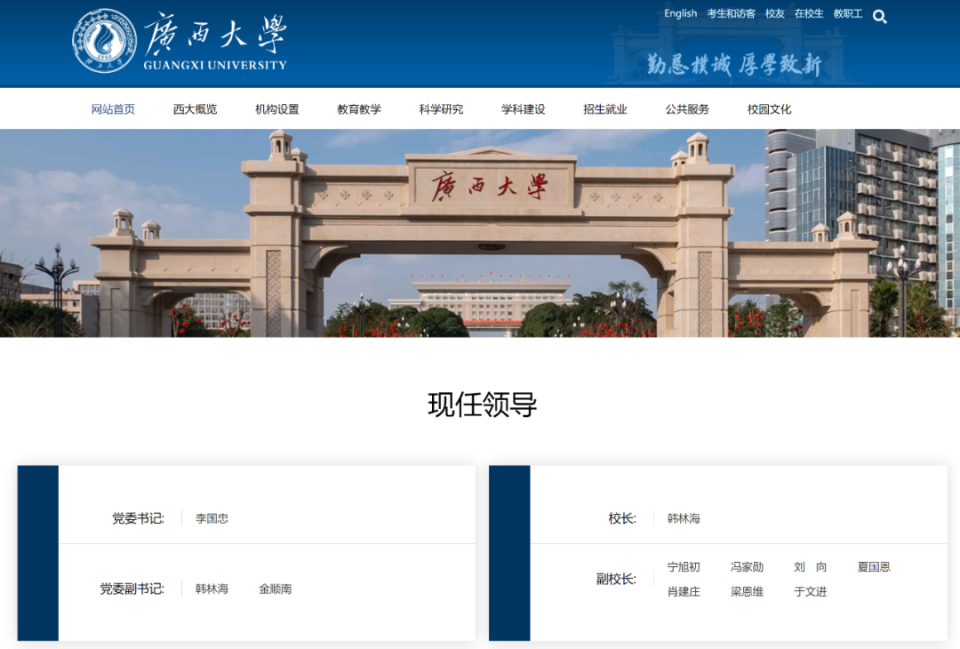Click the 现任领导 heading
The height and width of the screenshot is (649, 960).
482,405
